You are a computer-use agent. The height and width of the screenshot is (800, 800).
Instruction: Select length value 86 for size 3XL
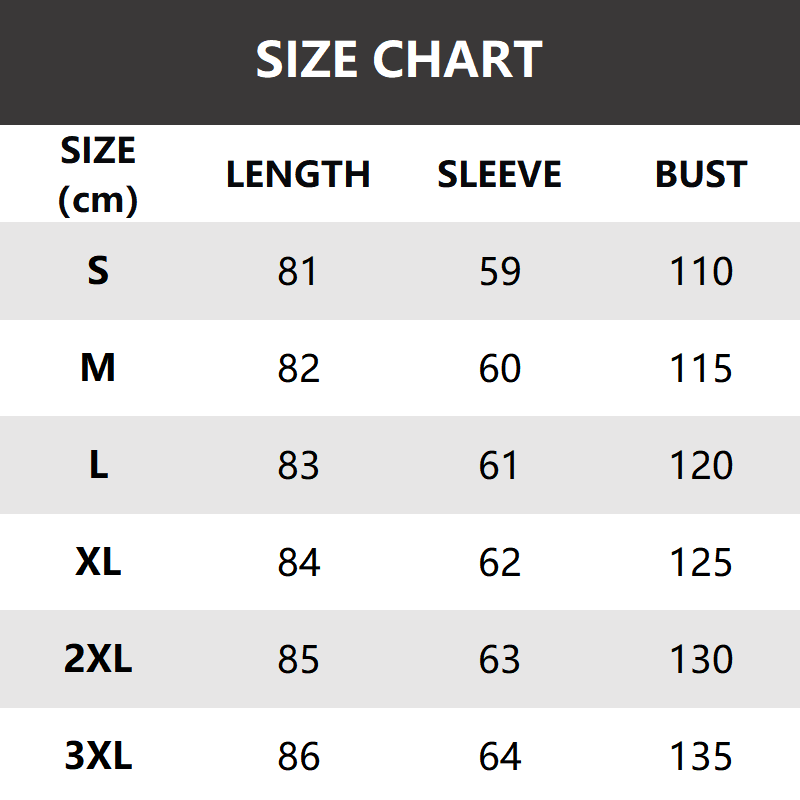(298, 756)
